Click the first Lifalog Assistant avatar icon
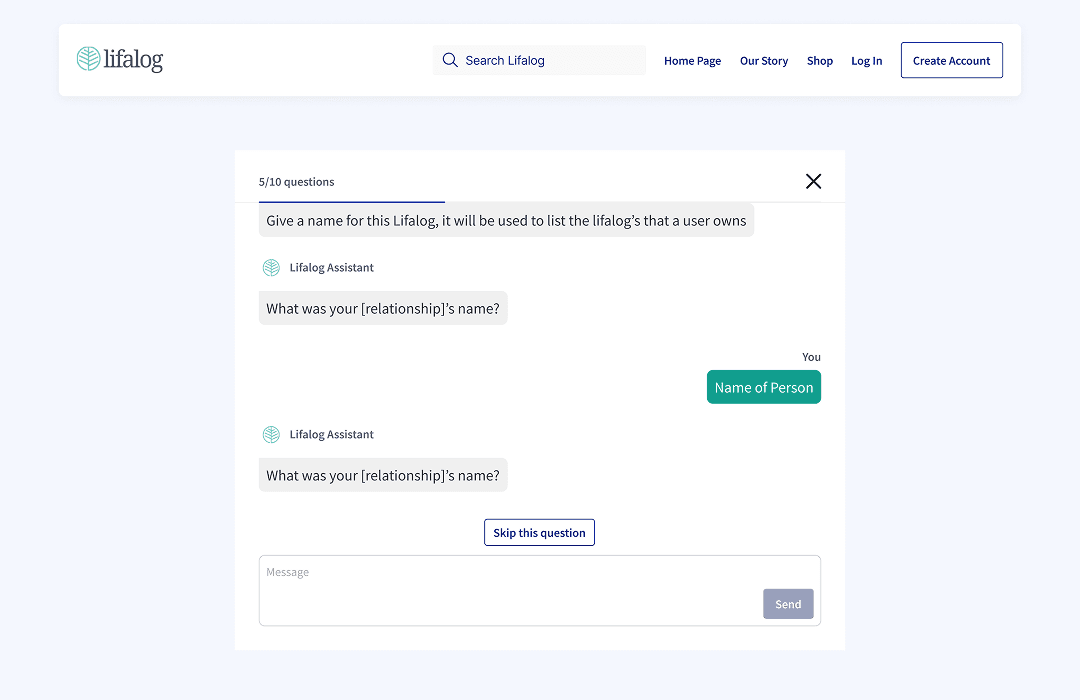The image size is (1080, 700). (x=271, y=267)
